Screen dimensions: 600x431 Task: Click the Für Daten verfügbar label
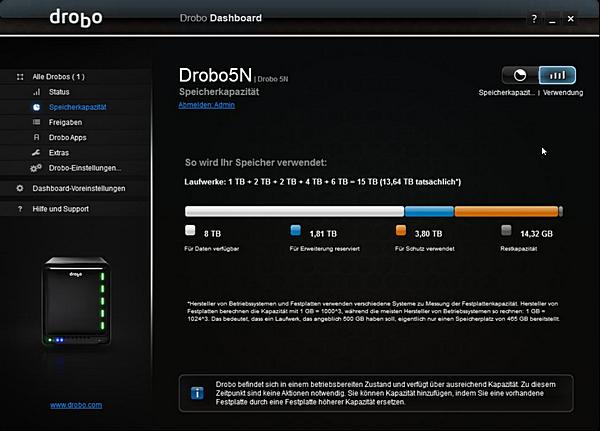[x=212, y=249]
